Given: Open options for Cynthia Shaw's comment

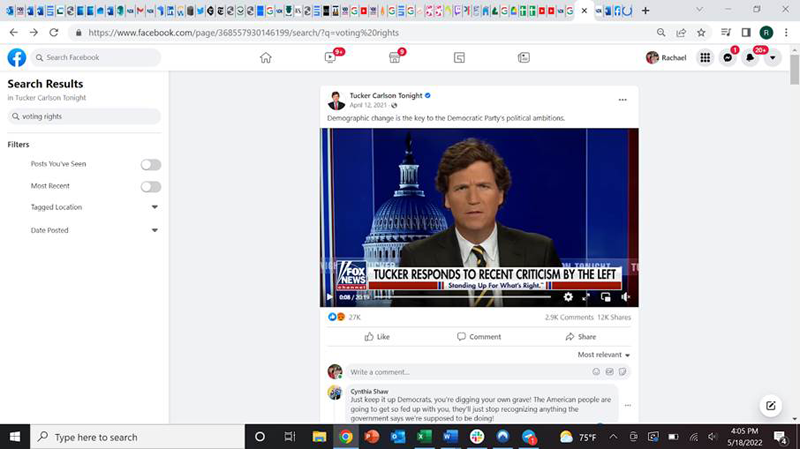Looking at the screenshot, I should (x=628, y=405).
